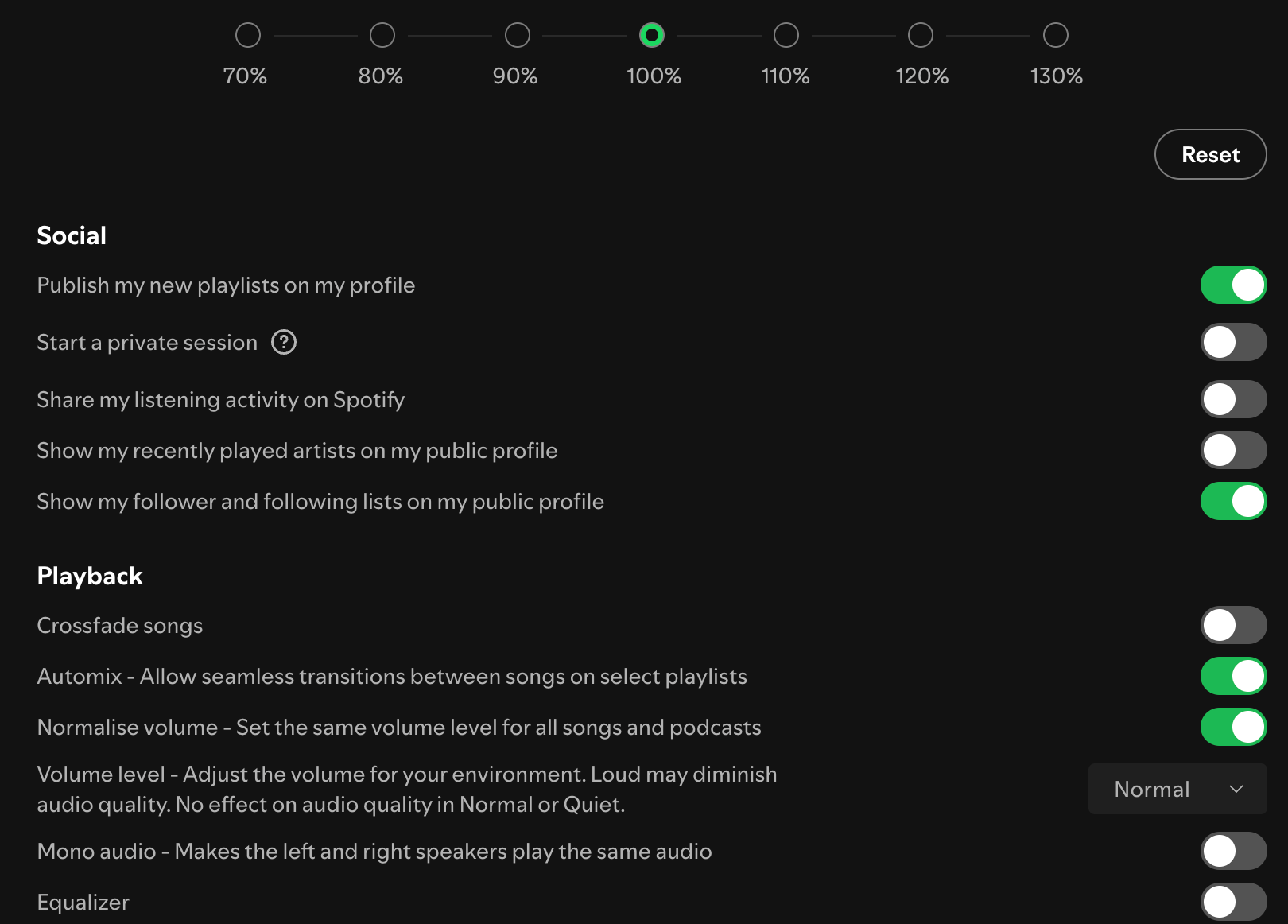Click the private session help icon
Screen dimensions: 1288x924
click(284, 342)
